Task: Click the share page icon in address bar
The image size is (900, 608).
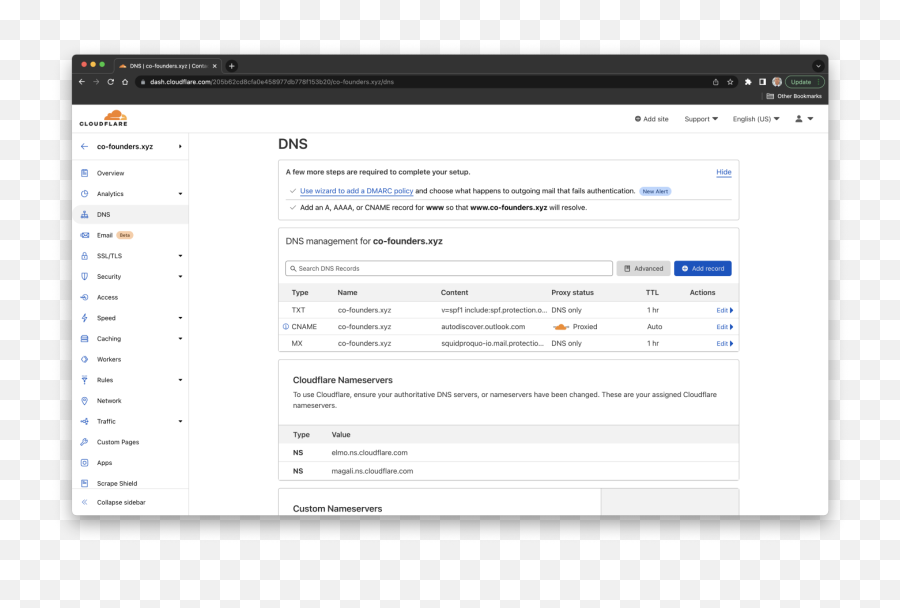Action: tap(715, 82)
